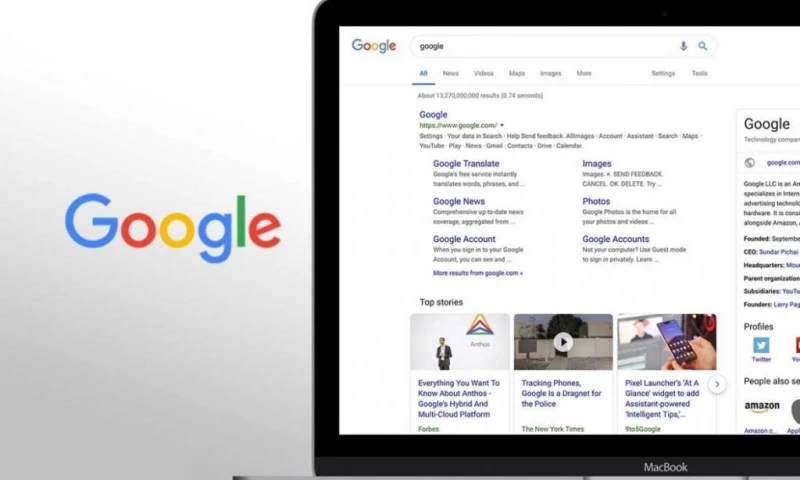Switch to the News tab
This screenshot has width=800, height=480.
(x=451, y=73)
